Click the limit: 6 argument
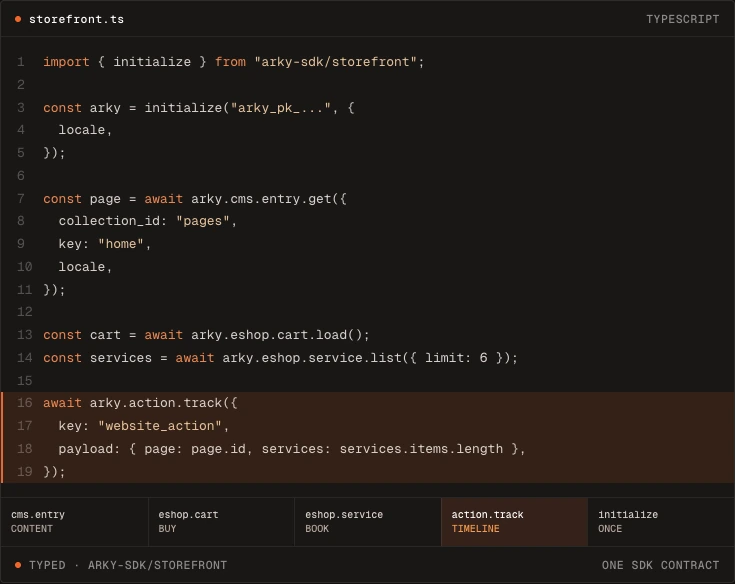Viewport: 735px width, 584px height. [456, 358]
